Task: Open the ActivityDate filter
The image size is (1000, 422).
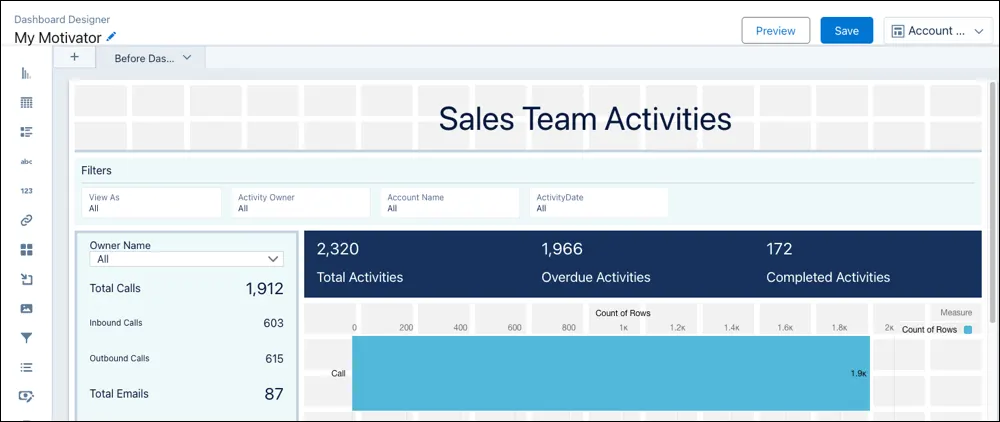Action: 599,203
